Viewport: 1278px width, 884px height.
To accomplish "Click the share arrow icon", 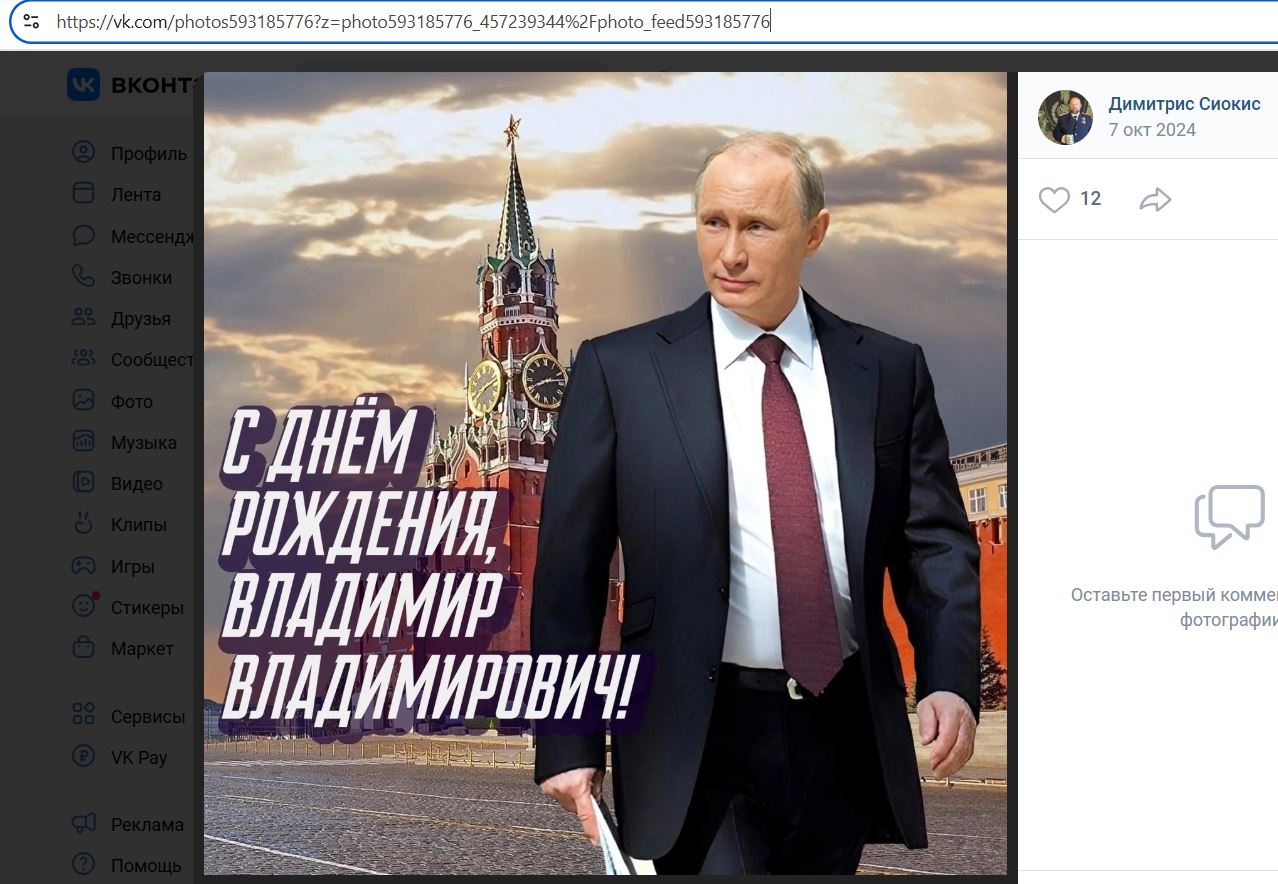I will point(1155,200).
